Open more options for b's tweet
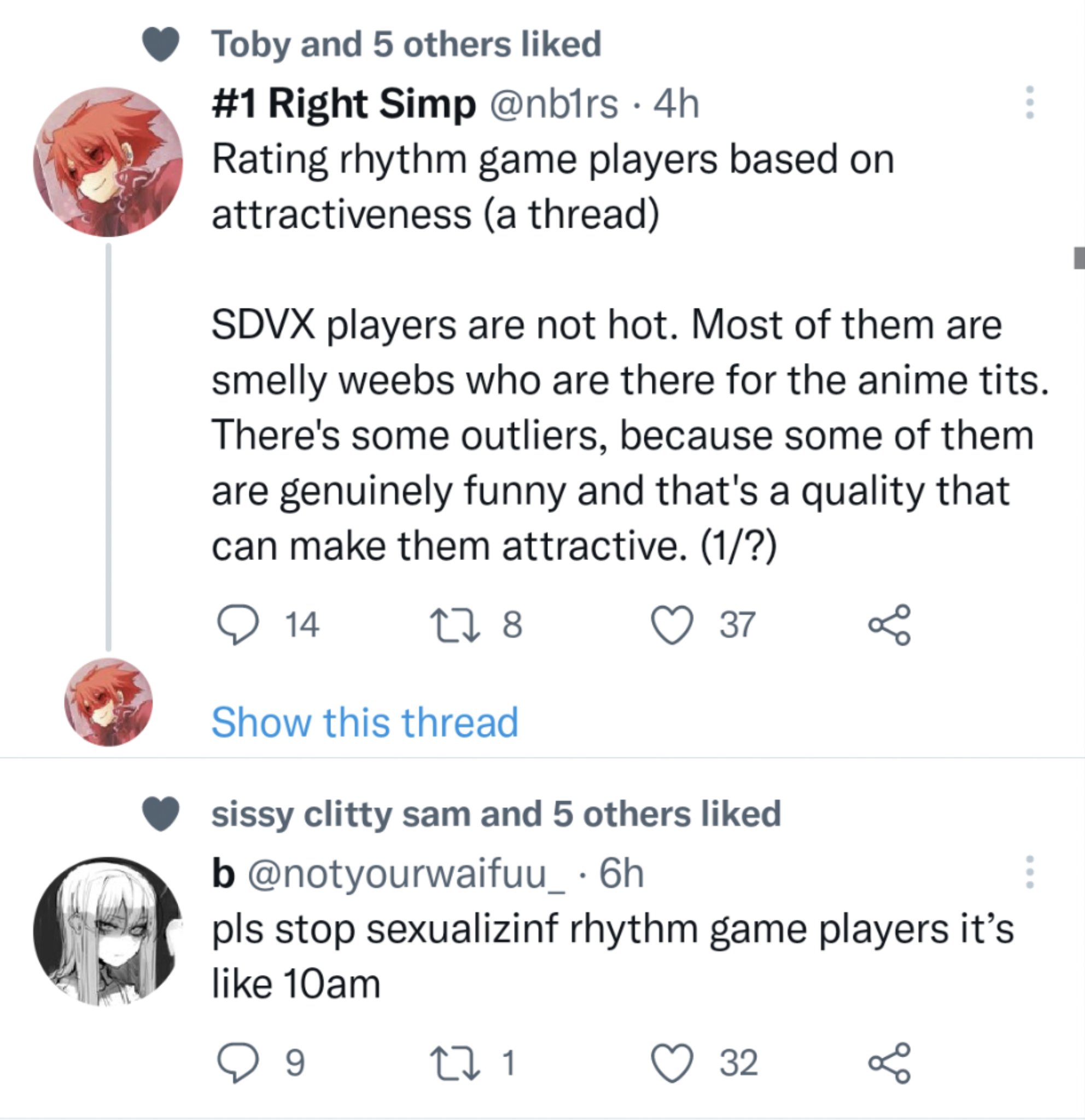The image size is (1085, 1120). click(1030, 872)
